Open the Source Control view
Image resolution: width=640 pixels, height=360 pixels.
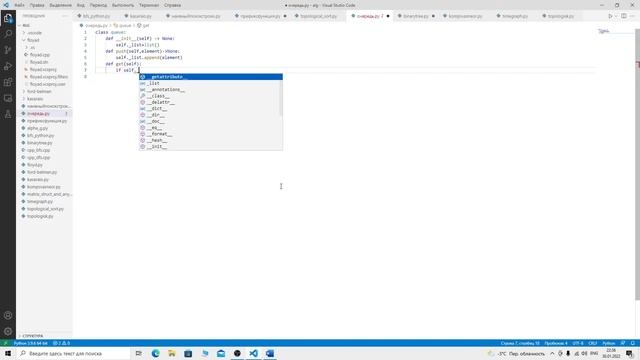(8, 50)
